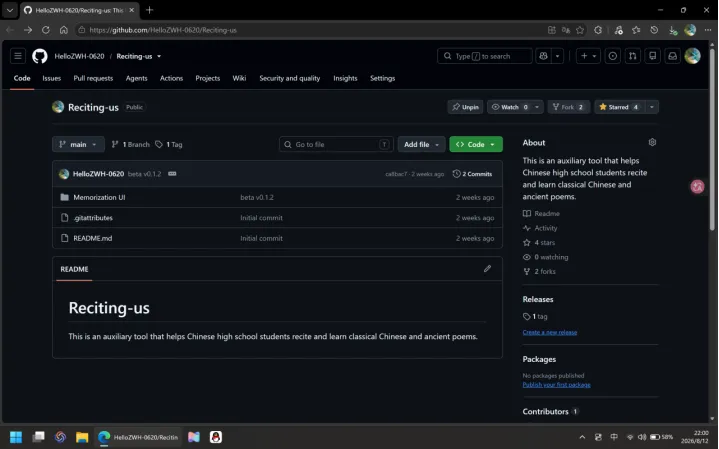This screenshot has height=449, width=719.
Task: Click the browser address bar URL
Action: click(x=163, y=30)
